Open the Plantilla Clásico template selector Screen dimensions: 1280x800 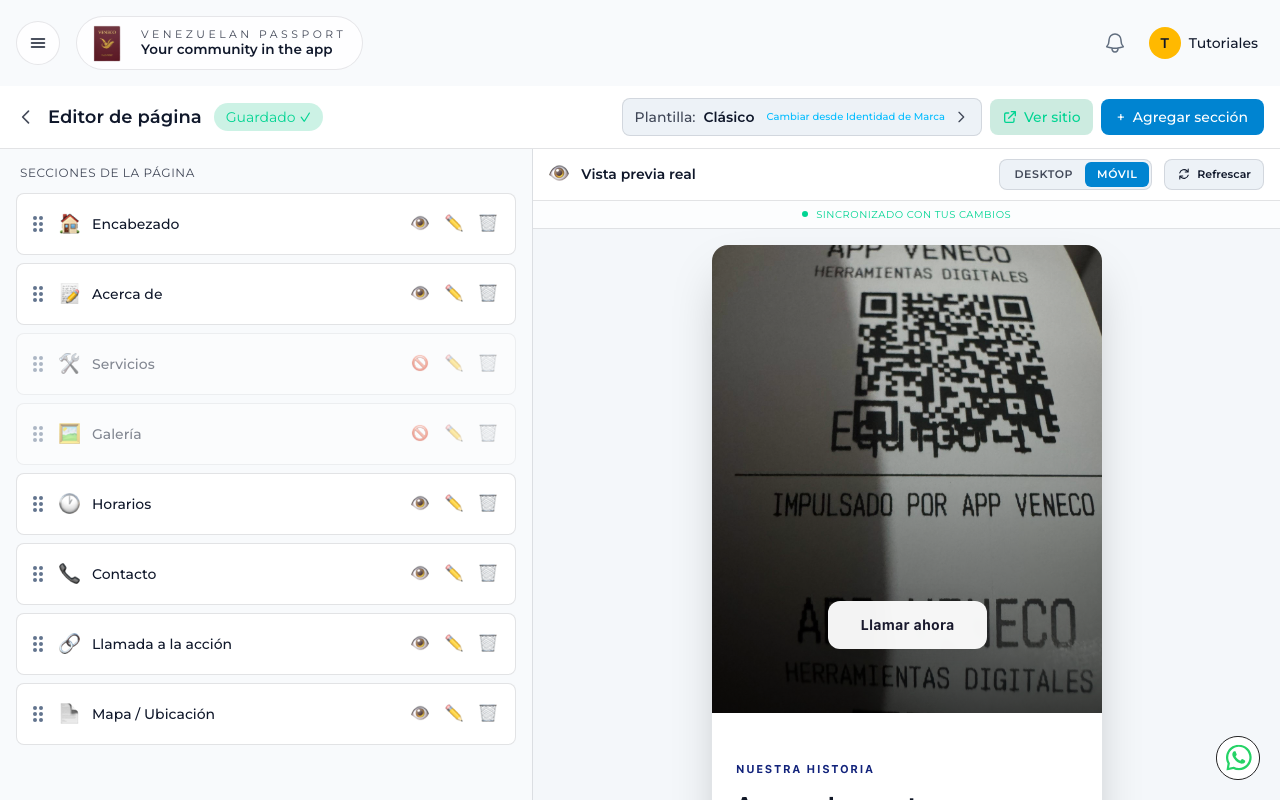tap(801, 117)
